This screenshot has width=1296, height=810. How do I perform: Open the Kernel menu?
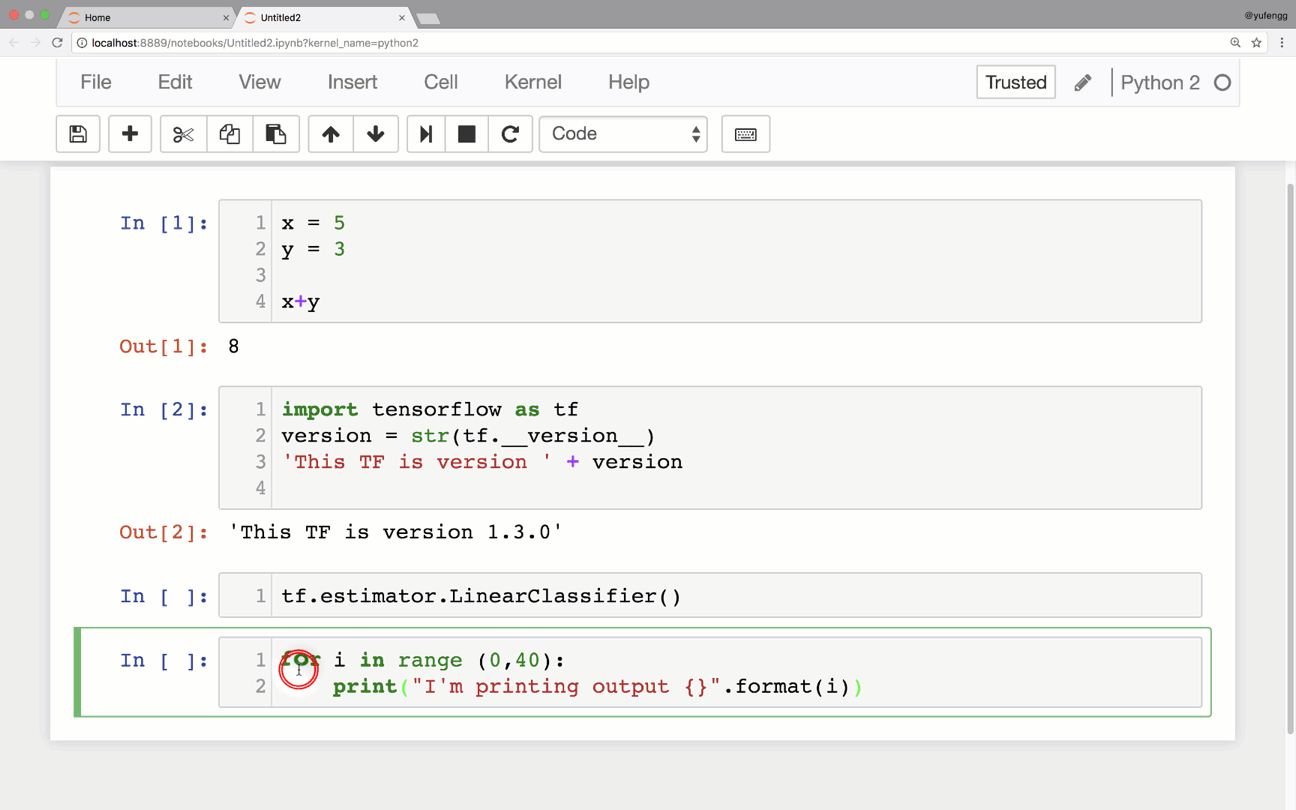[533, 82]
